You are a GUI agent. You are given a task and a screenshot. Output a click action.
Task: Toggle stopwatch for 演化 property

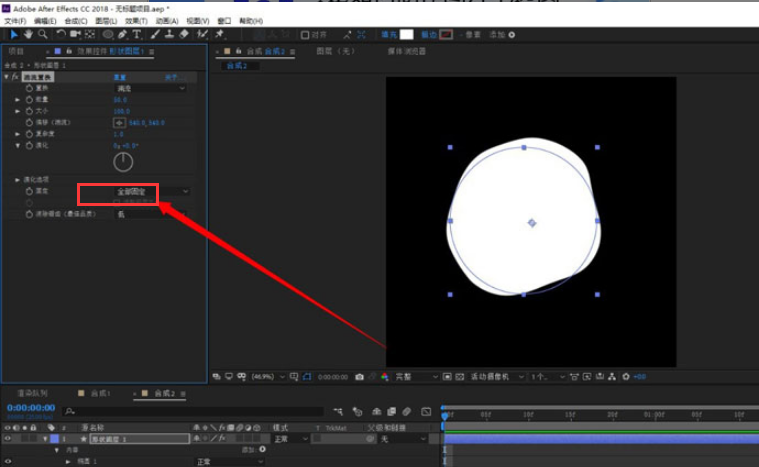pyautogui.click(x=29, y=145)
